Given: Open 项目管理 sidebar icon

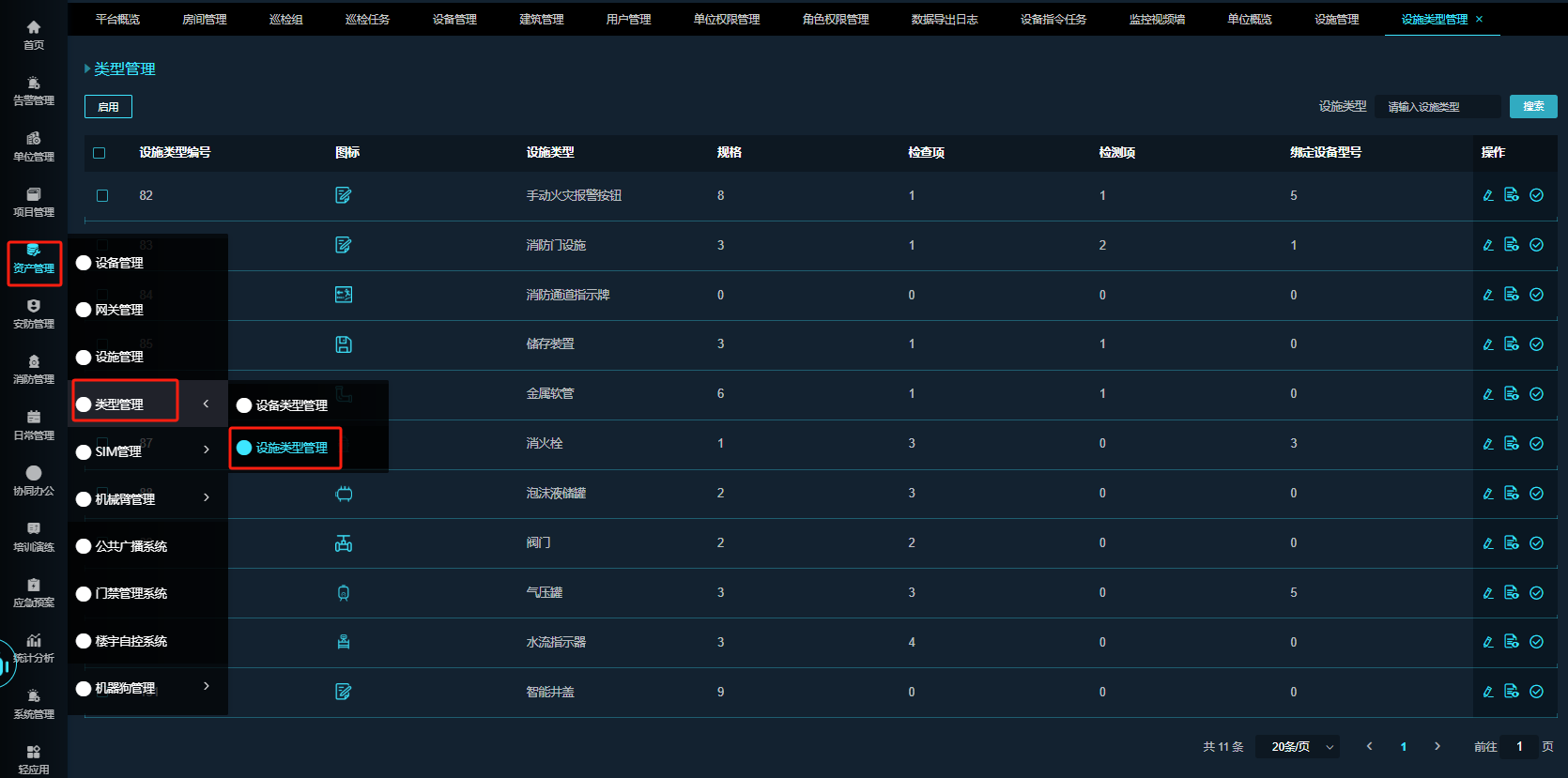Looking at the screenshot, I should coord(34,203).
